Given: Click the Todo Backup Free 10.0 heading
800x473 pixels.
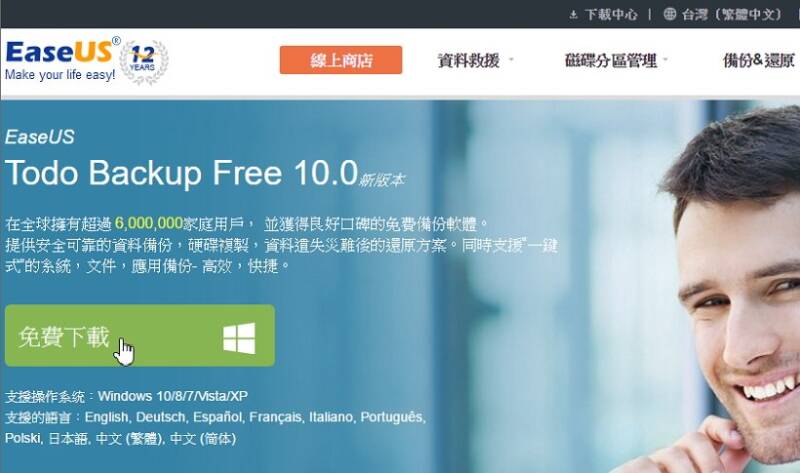Looking at the screenshot, I should pyautogui.click(x=181, y=173).
